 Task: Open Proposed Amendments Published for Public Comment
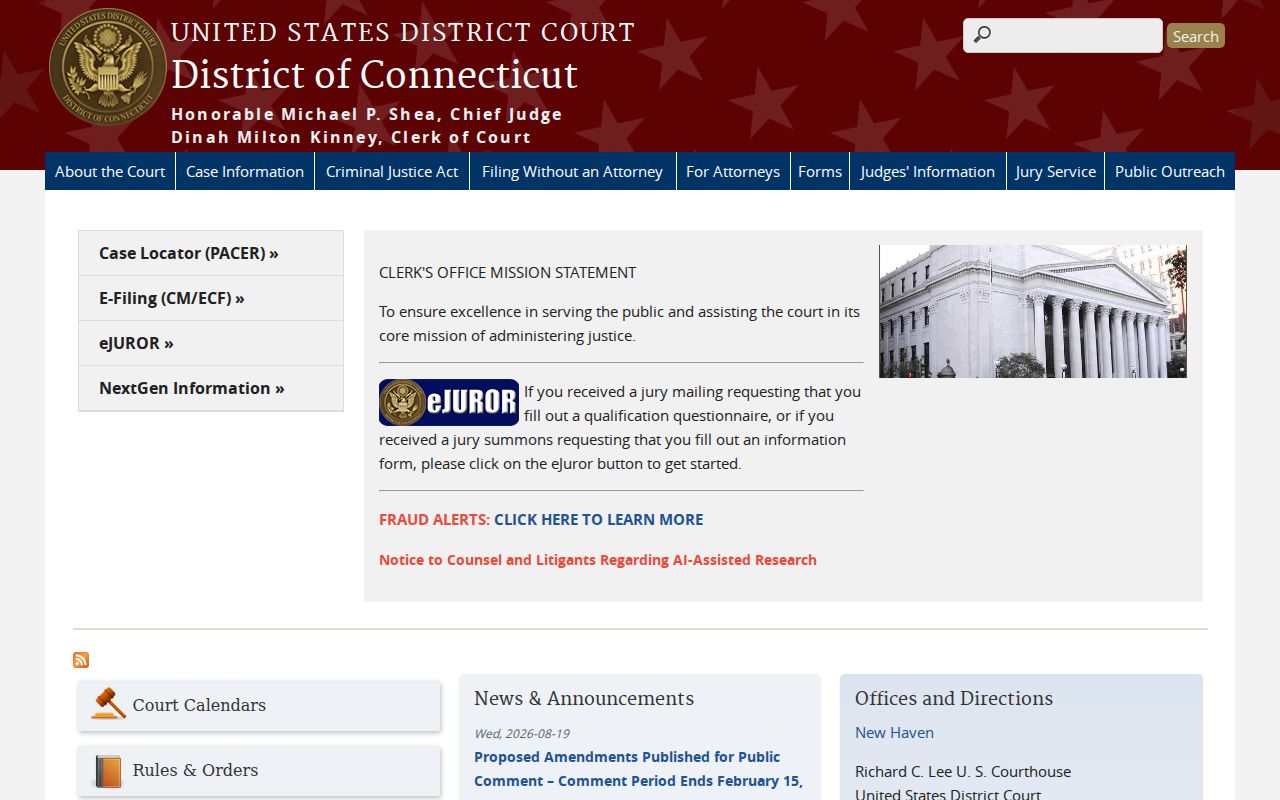pyautogui.click(x=638, y=769)
